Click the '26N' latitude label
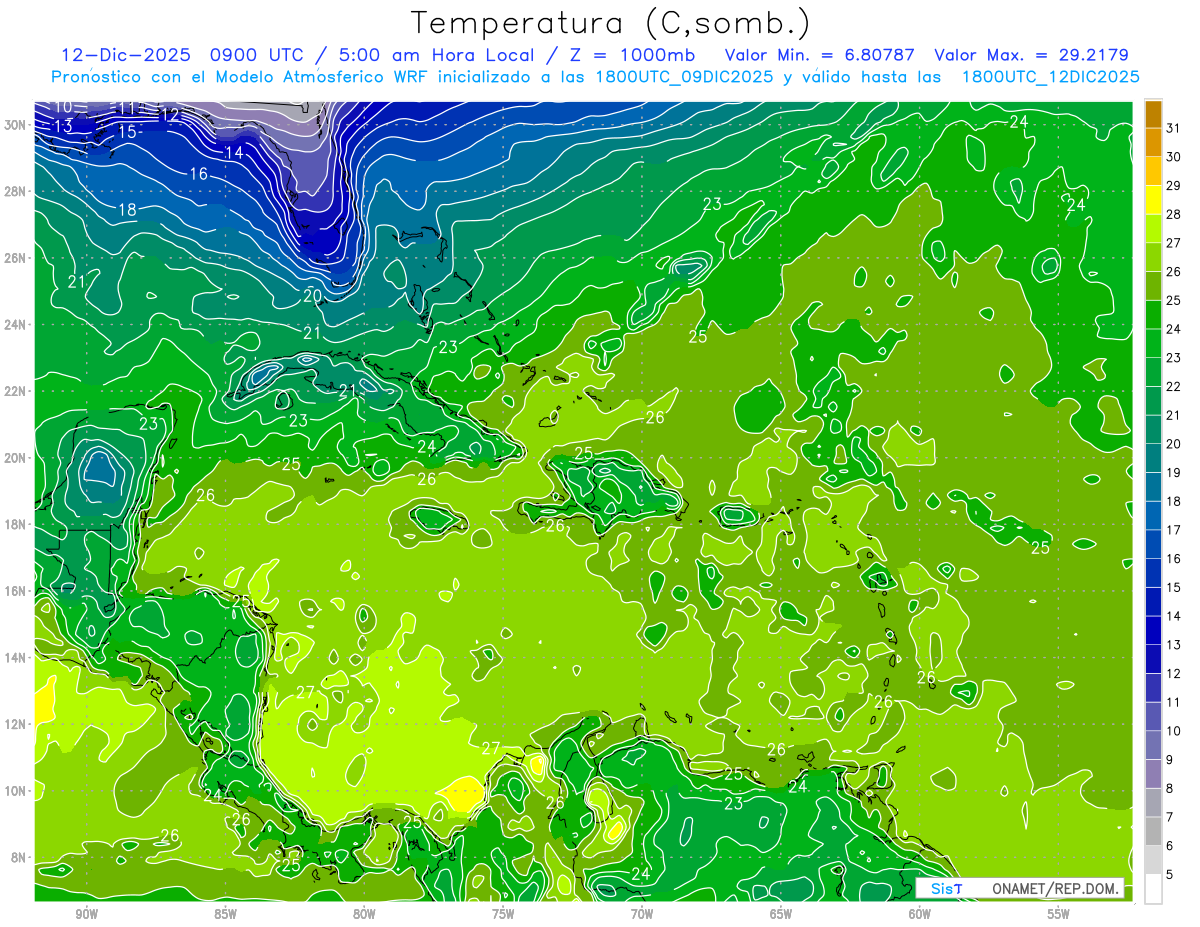The height and width of the screenshot is (927, 1200). coord(16,257)
